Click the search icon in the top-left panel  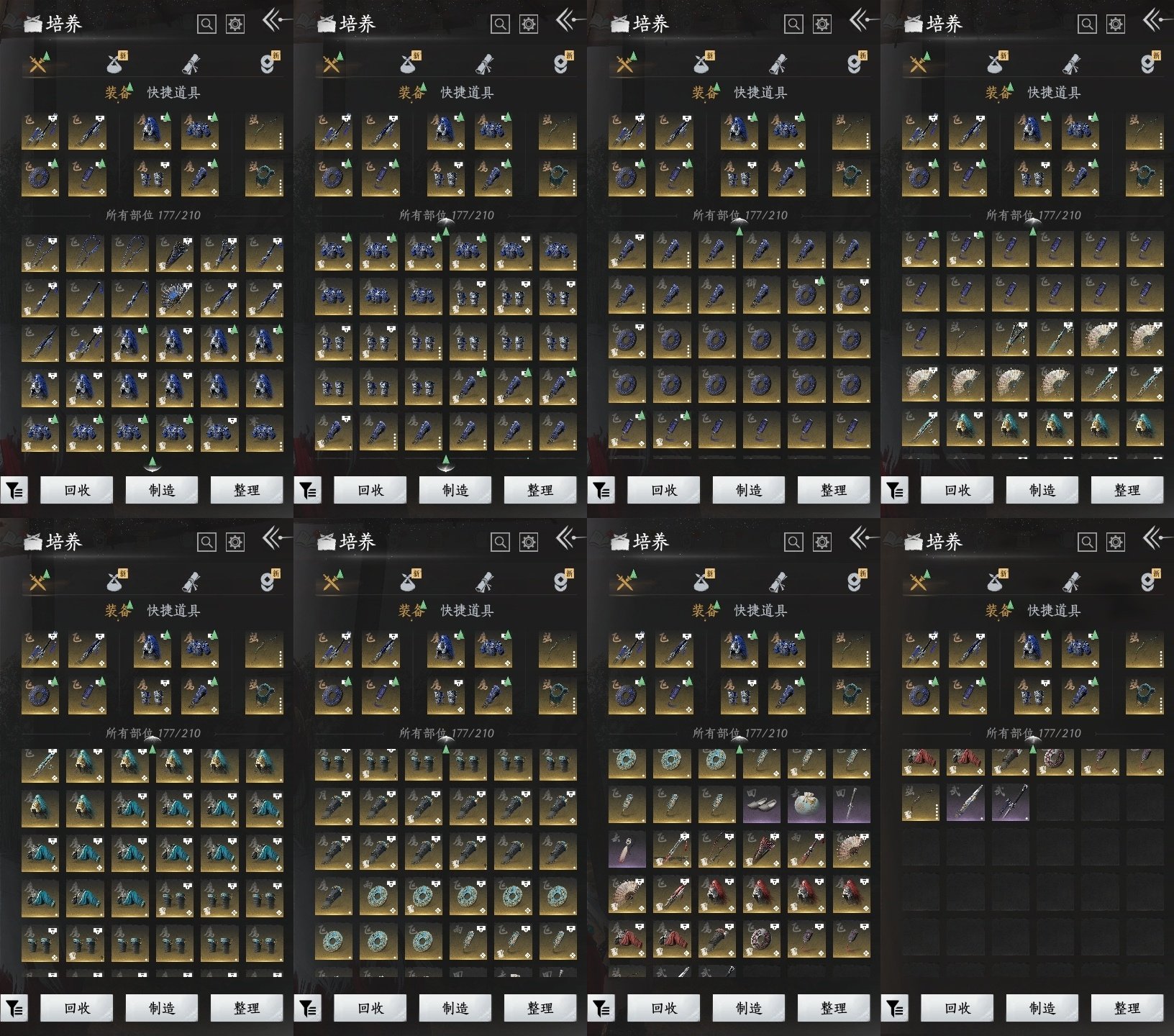(x=206, y=24)
